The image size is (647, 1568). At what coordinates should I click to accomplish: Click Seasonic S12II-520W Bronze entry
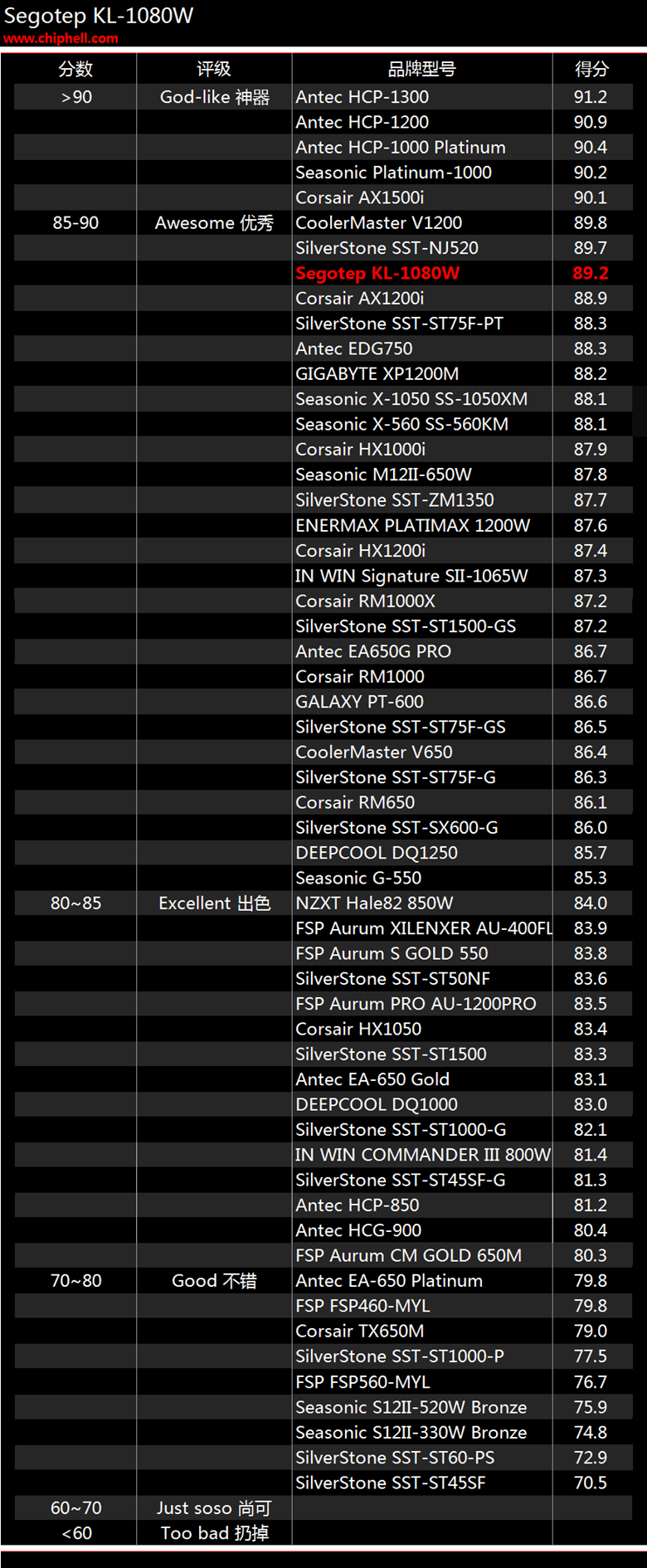pos(411,1408)
